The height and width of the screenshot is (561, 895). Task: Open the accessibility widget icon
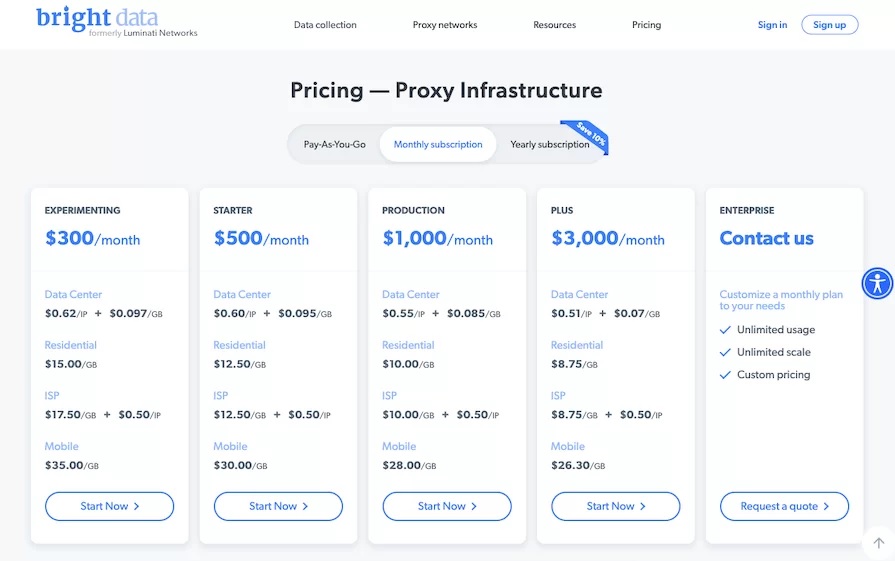pos(877,283)
